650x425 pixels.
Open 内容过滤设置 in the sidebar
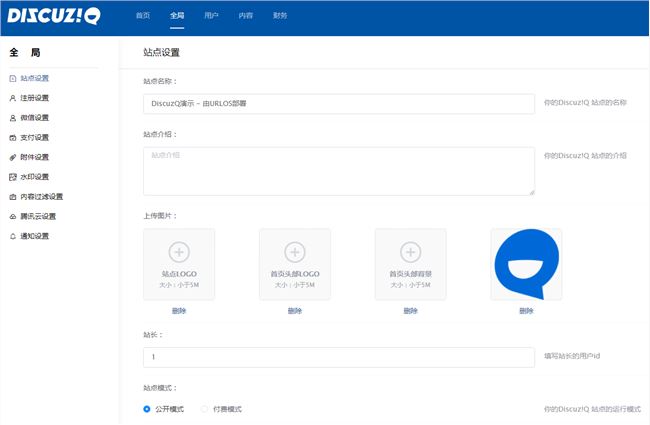(41, 197)
